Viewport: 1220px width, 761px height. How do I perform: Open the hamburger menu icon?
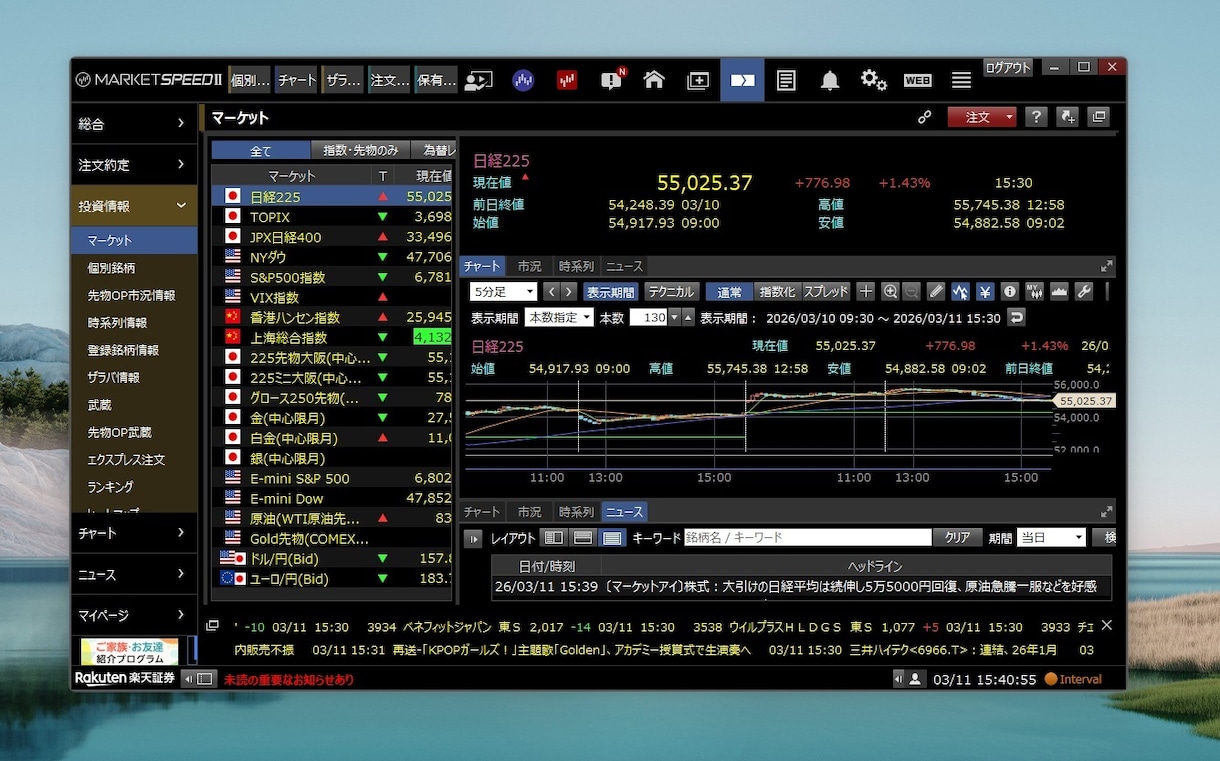(961, 80)
